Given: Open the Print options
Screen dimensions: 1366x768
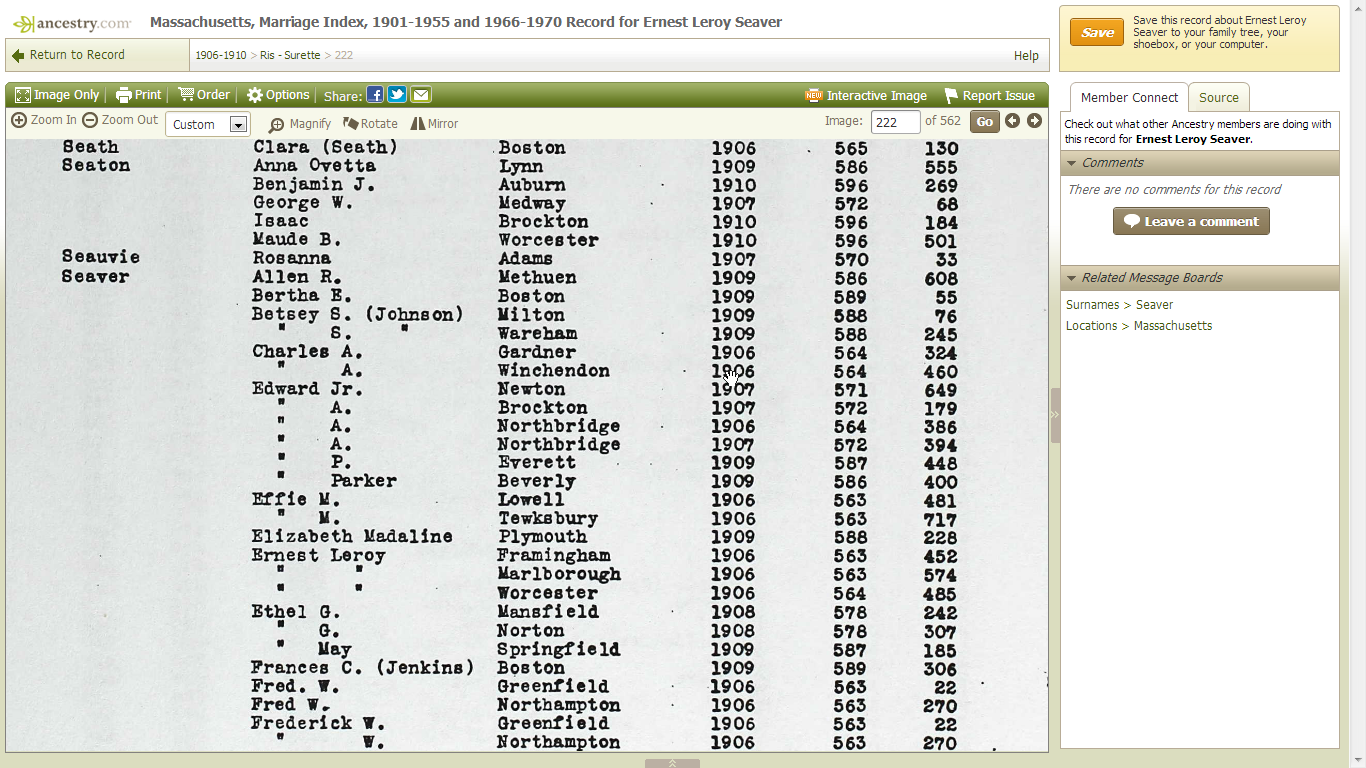Looking at the screenshot, I should click(x=138, y=94).
